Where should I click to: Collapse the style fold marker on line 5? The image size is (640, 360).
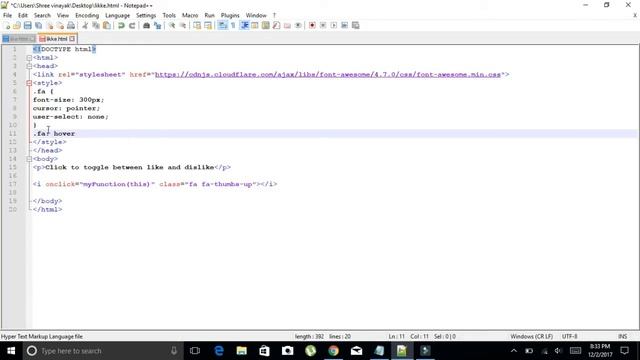pos(29,83)
